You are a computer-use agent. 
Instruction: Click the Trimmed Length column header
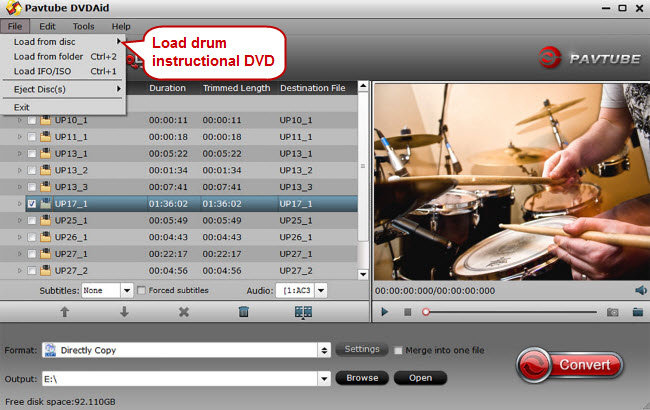[x=236, y=88]
